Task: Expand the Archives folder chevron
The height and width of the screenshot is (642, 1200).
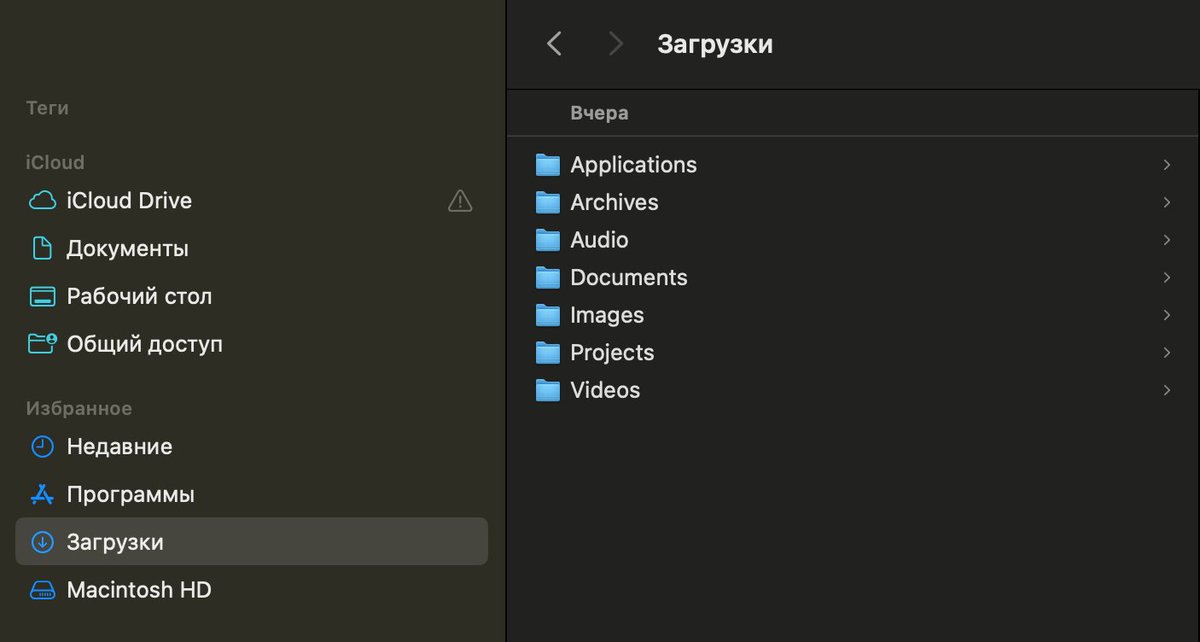Action: coord(1167,202)
